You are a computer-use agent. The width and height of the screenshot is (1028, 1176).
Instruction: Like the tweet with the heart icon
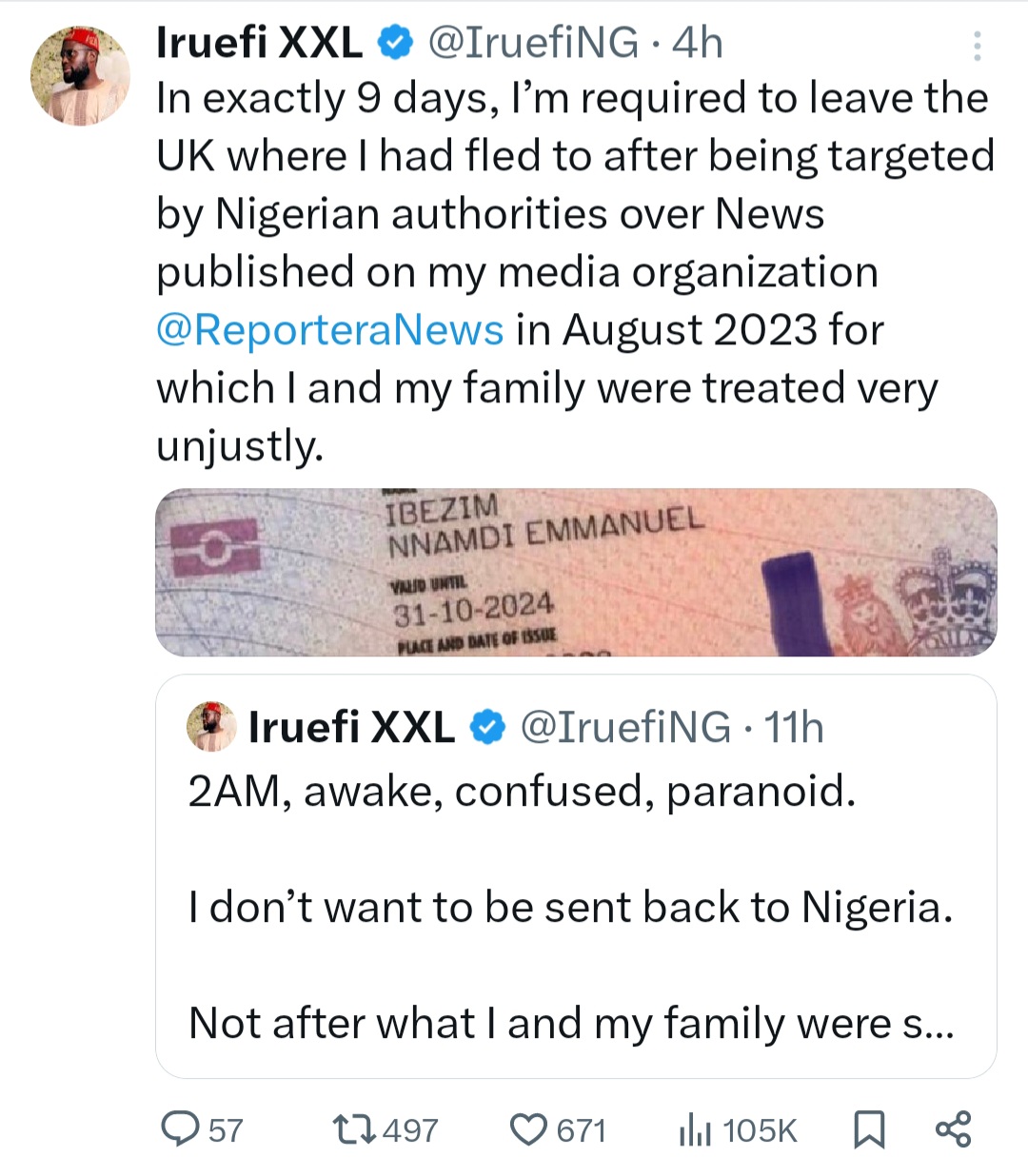point(528,1129)
